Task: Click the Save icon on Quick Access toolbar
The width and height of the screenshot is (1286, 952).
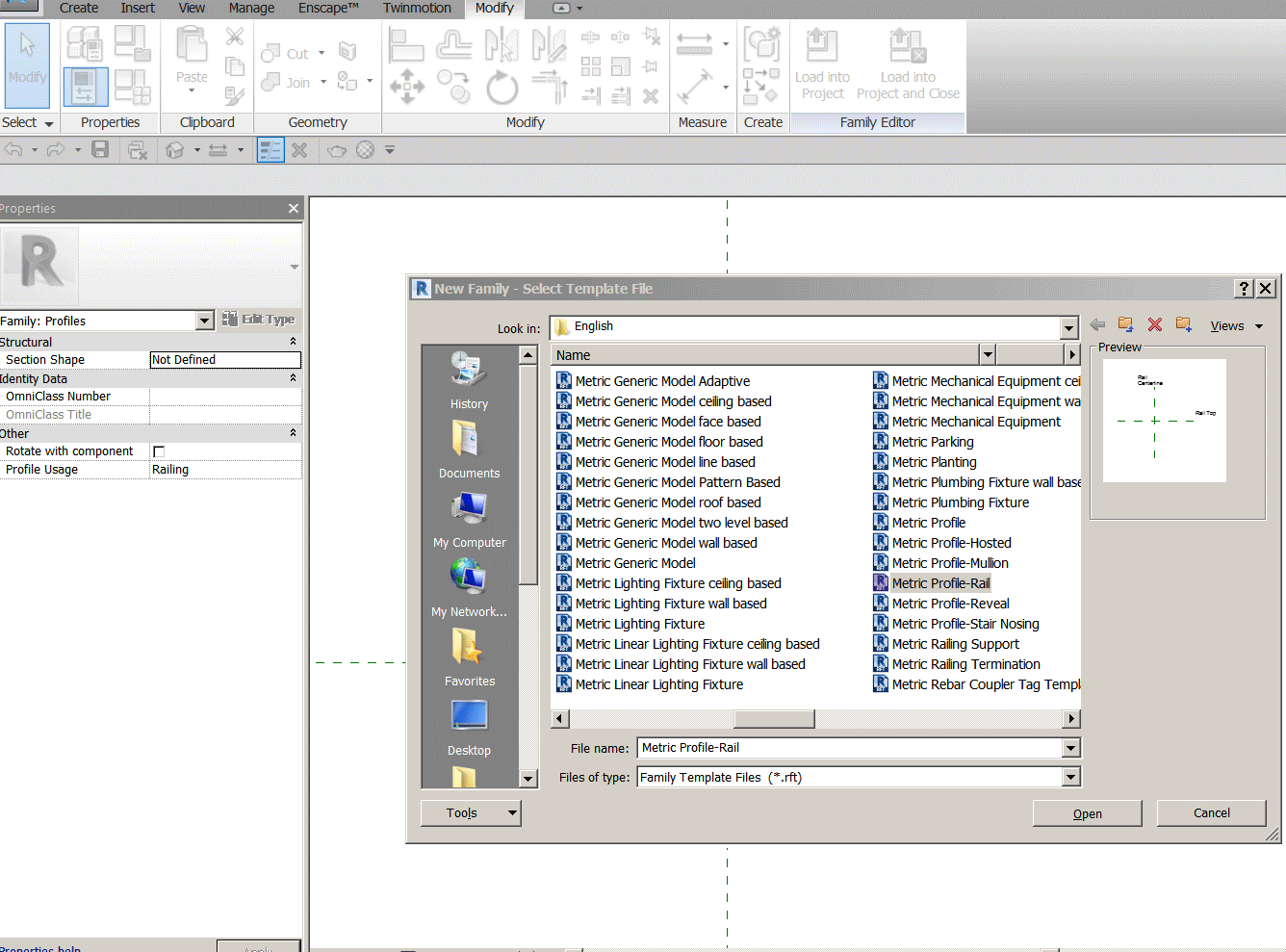Action: (x=100, y=149)
